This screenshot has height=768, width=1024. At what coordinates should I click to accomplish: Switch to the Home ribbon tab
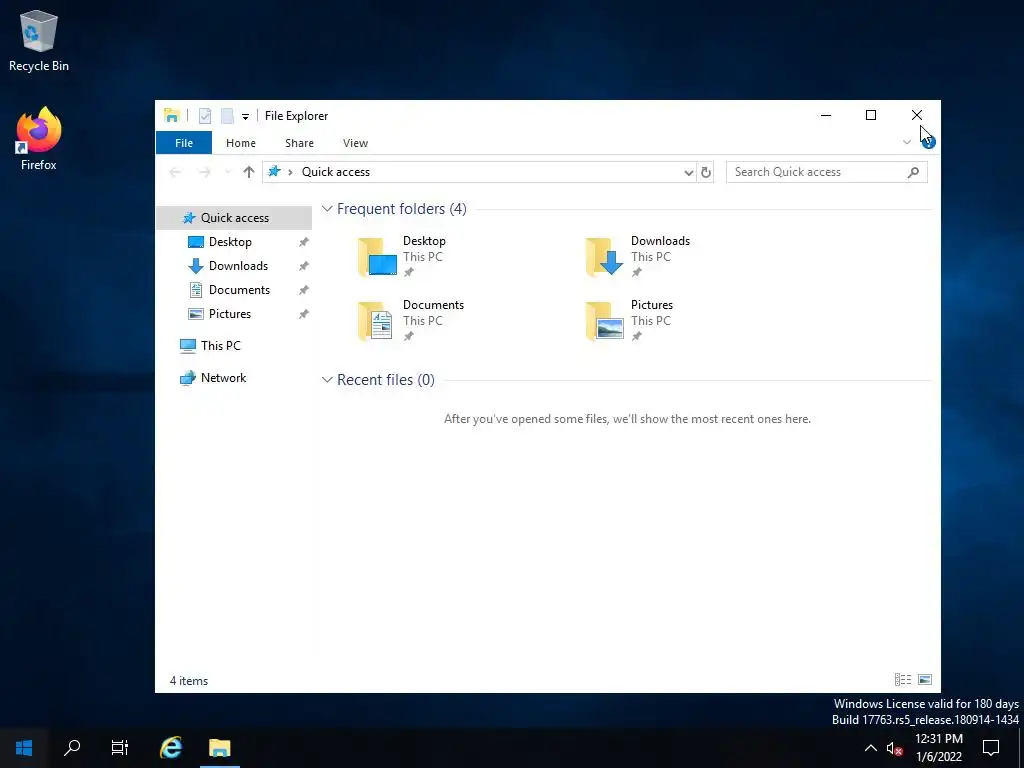(x=241, y=143)
